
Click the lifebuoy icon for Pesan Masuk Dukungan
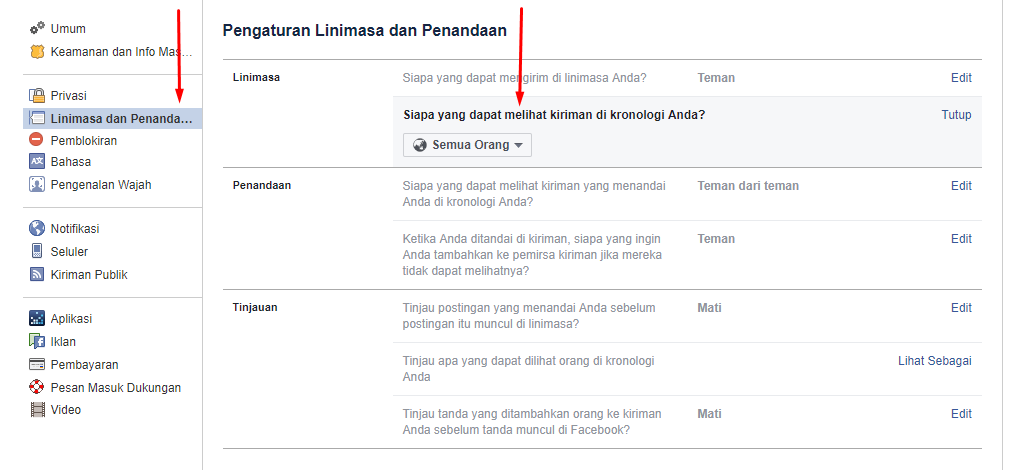[38, 388]
